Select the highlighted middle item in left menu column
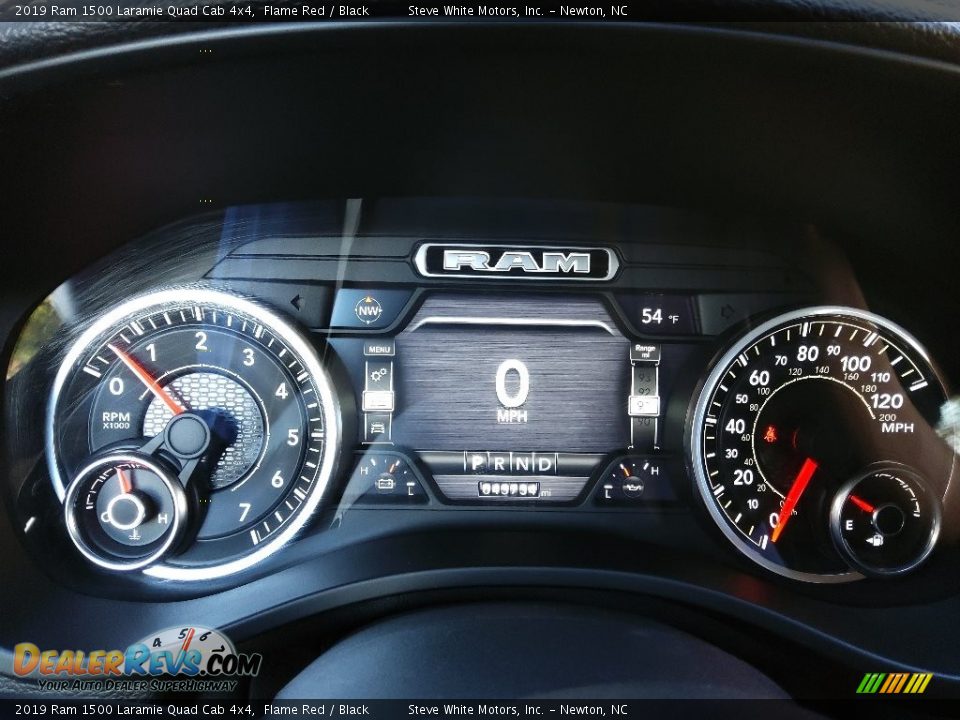This screenshot has width=960, height=720. click(x=378, y=400)
